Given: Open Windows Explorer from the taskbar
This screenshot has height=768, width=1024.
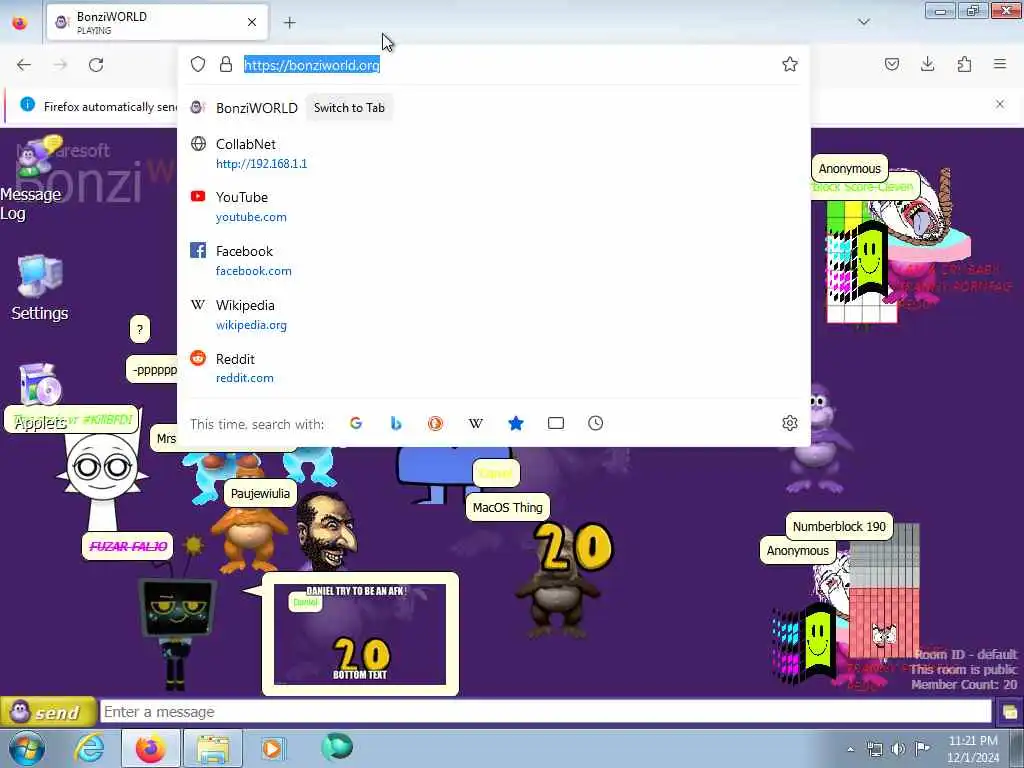Looking at the screenshot, I should coord(213,748).
